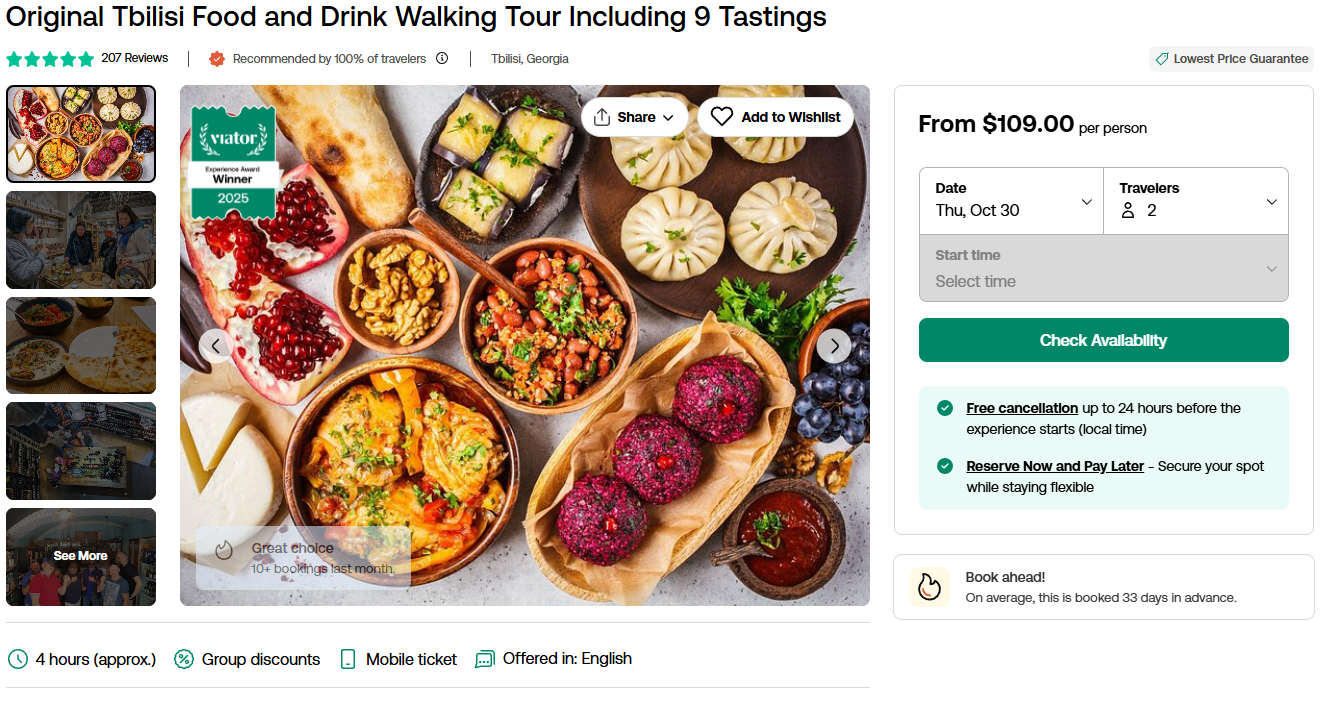Click the Lowest Price Guarantee tag
This screenshot has width=1329, height=708.
click(1231, 59)
